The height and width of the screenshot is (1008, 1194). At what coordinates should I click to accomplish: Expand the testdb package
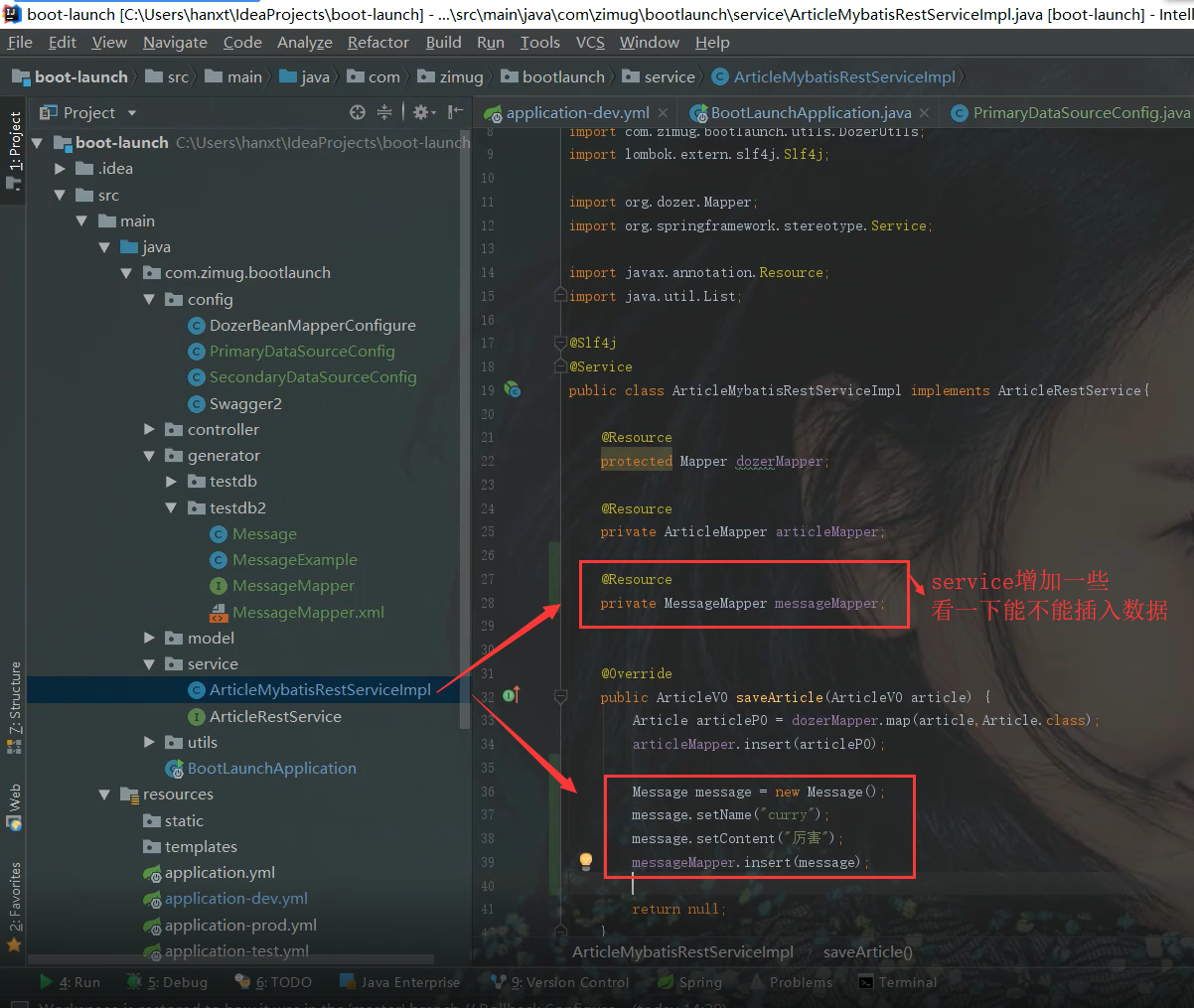point(171,482)
